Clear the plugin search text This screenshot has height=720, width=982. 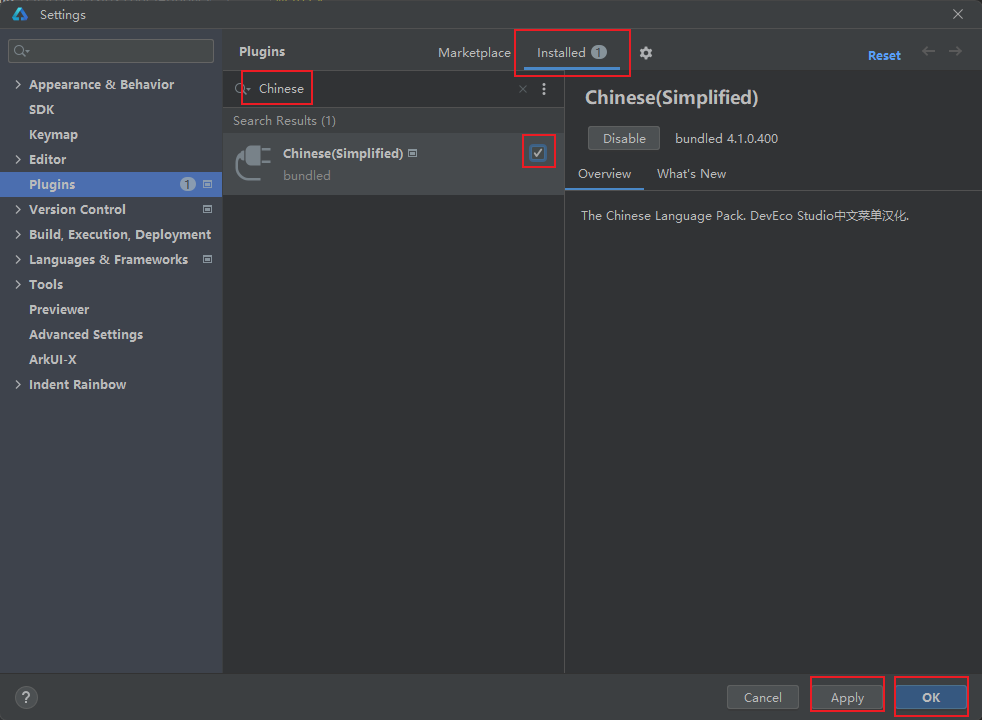point(523,89)
